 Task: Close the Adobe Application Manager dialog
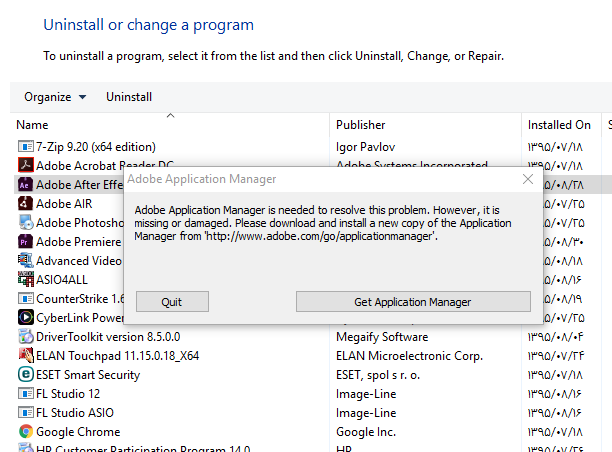pyautogui.click(x=528, y=179)
